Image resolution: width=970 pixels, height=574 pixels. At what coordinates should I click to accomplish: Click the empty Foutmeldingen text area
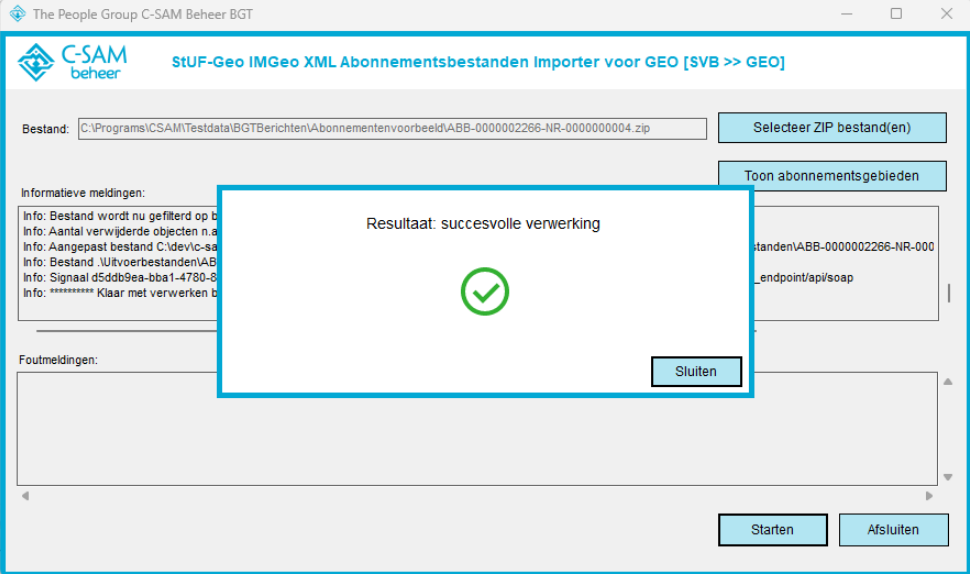477,429
